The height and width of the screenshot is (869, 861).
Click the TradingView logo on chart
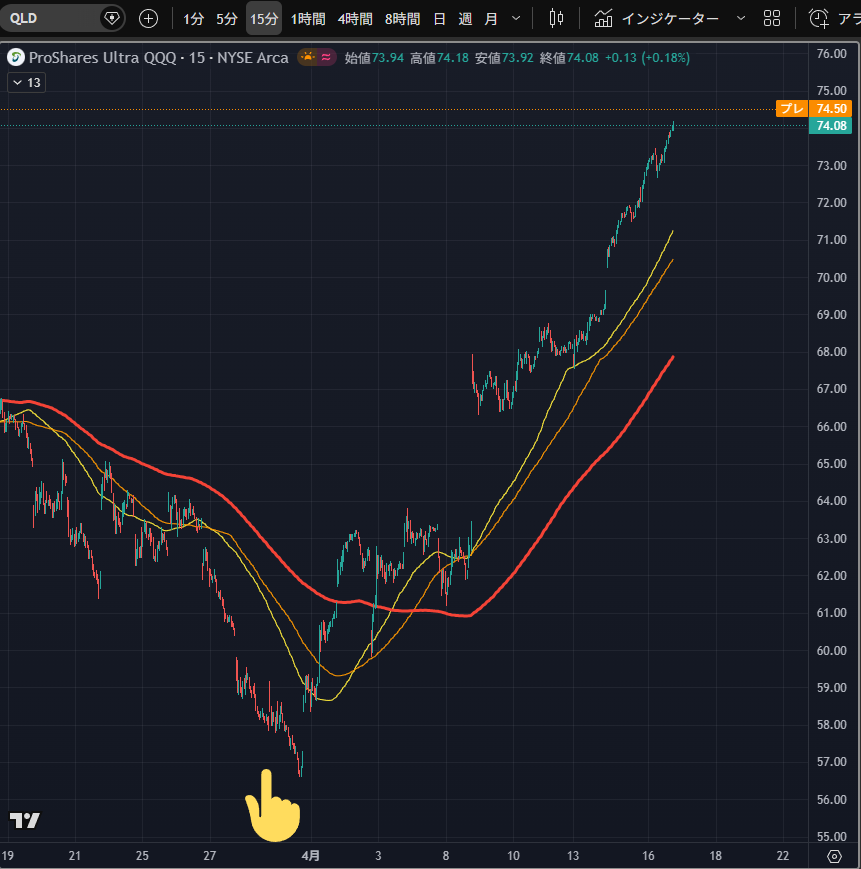pos(25,820)
